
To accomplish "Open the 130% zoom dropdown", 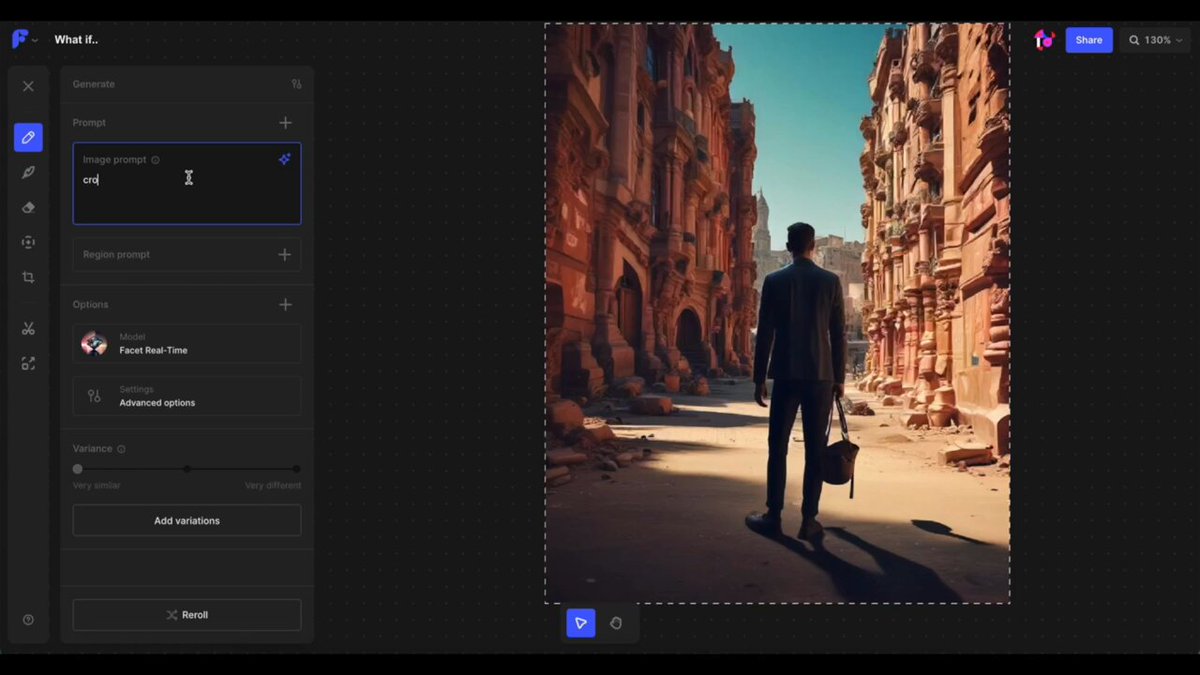I will 1156,40.
